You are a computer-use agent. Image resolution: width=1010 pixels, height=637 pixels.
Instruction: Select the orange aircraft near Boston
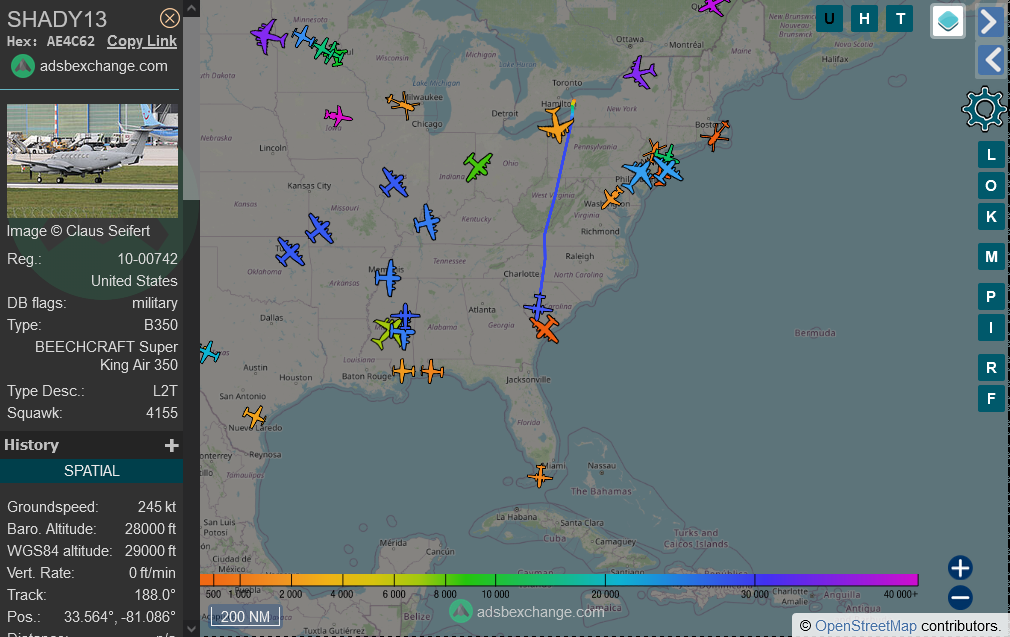click(x=715, y=135)
